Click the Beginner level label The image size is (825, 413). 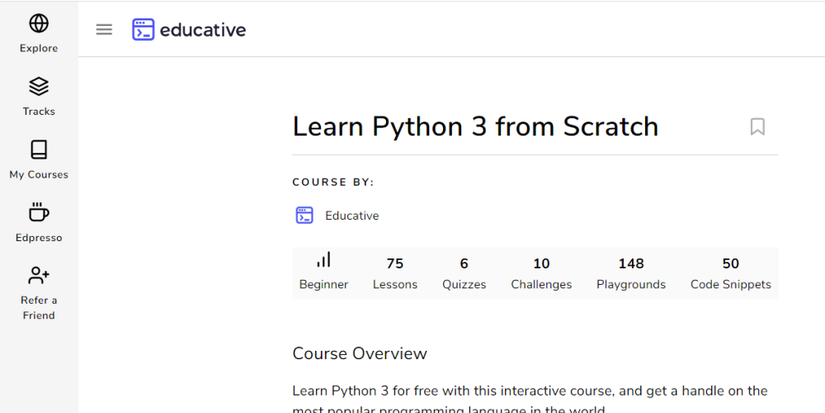coord(324,285)
